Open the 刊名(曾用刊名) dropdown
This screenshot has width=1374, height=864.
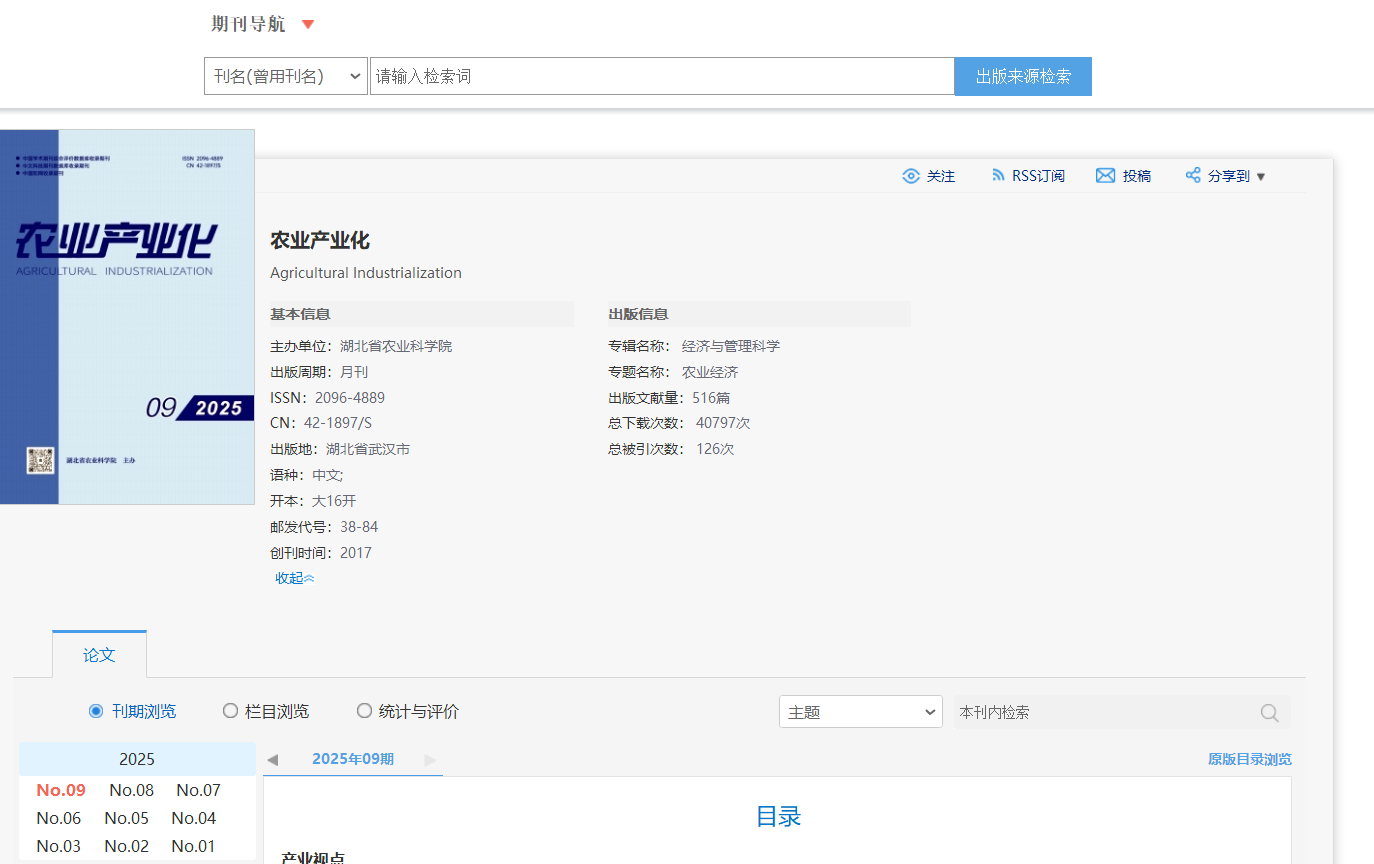point(286,76)
